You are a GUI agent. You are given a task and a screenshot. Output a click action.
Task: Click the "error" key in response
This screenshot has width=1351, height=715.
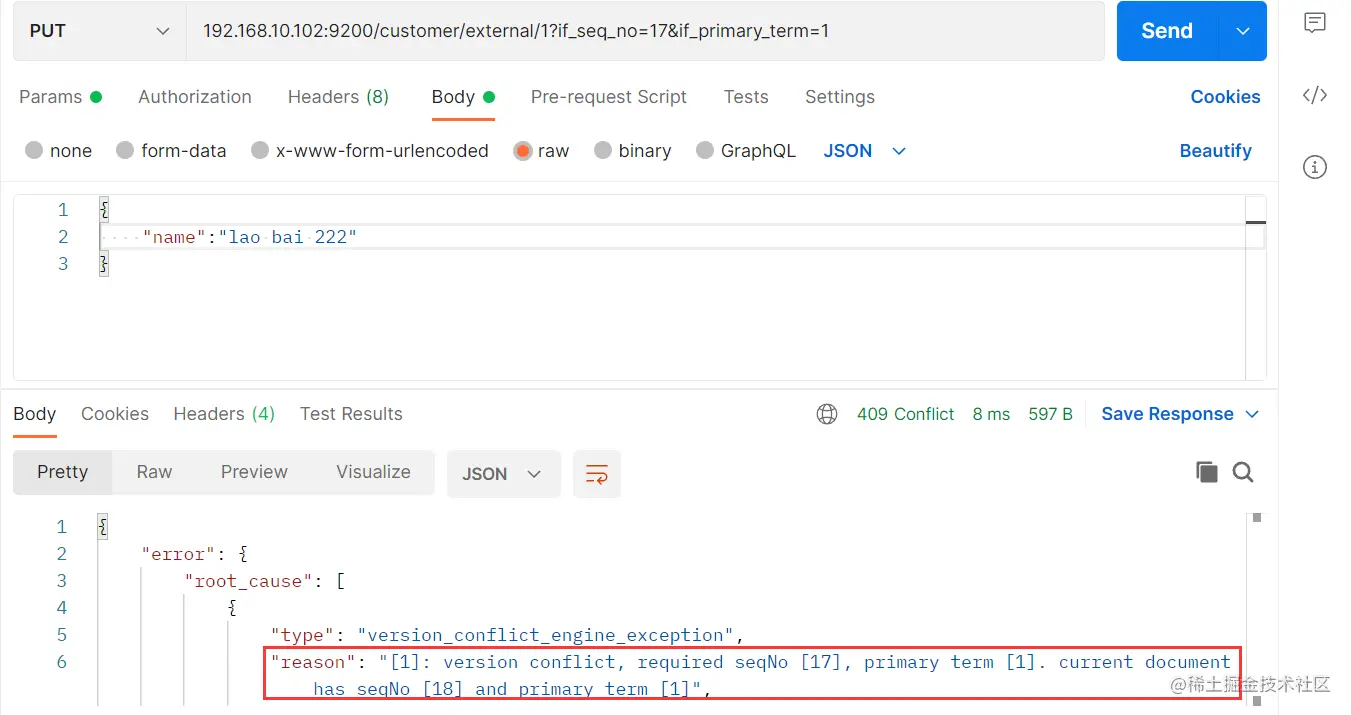coord(179,554)
